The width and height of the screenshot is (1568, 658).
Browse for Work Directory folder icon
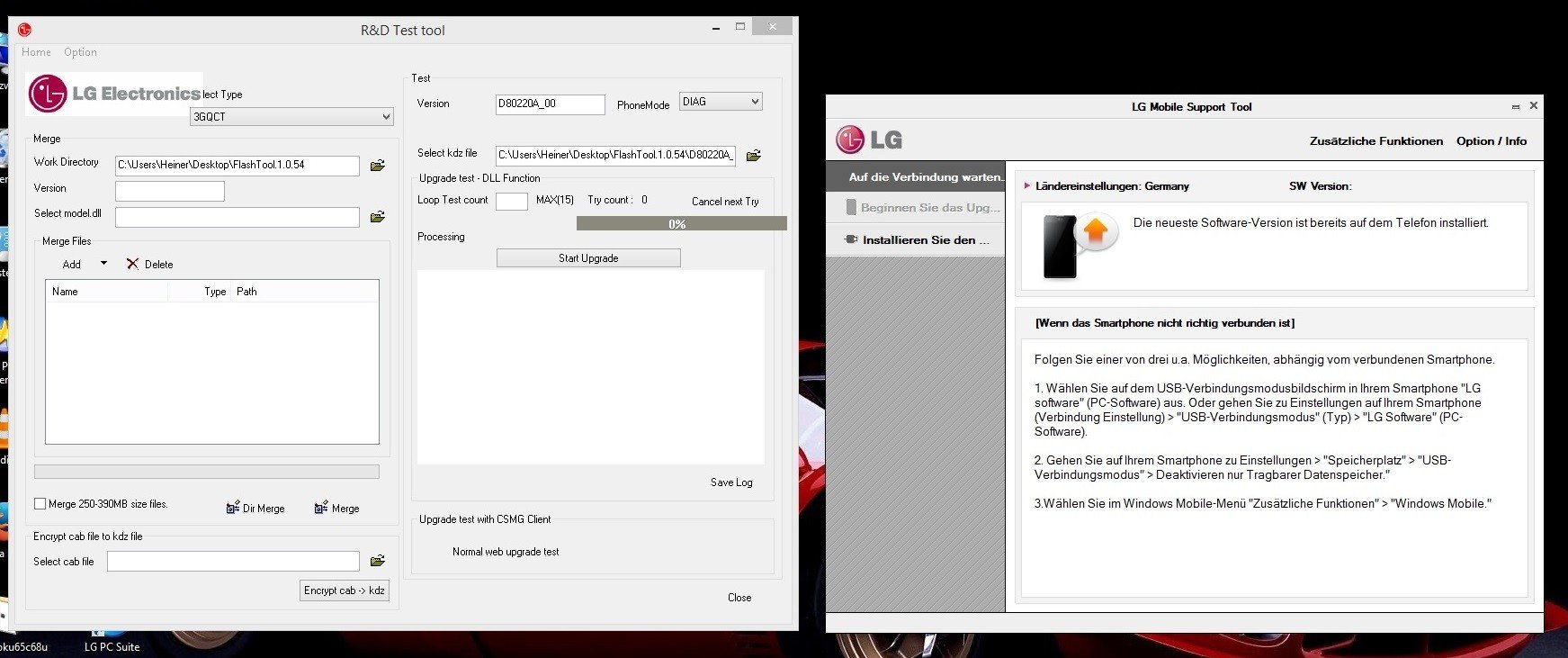378,166
